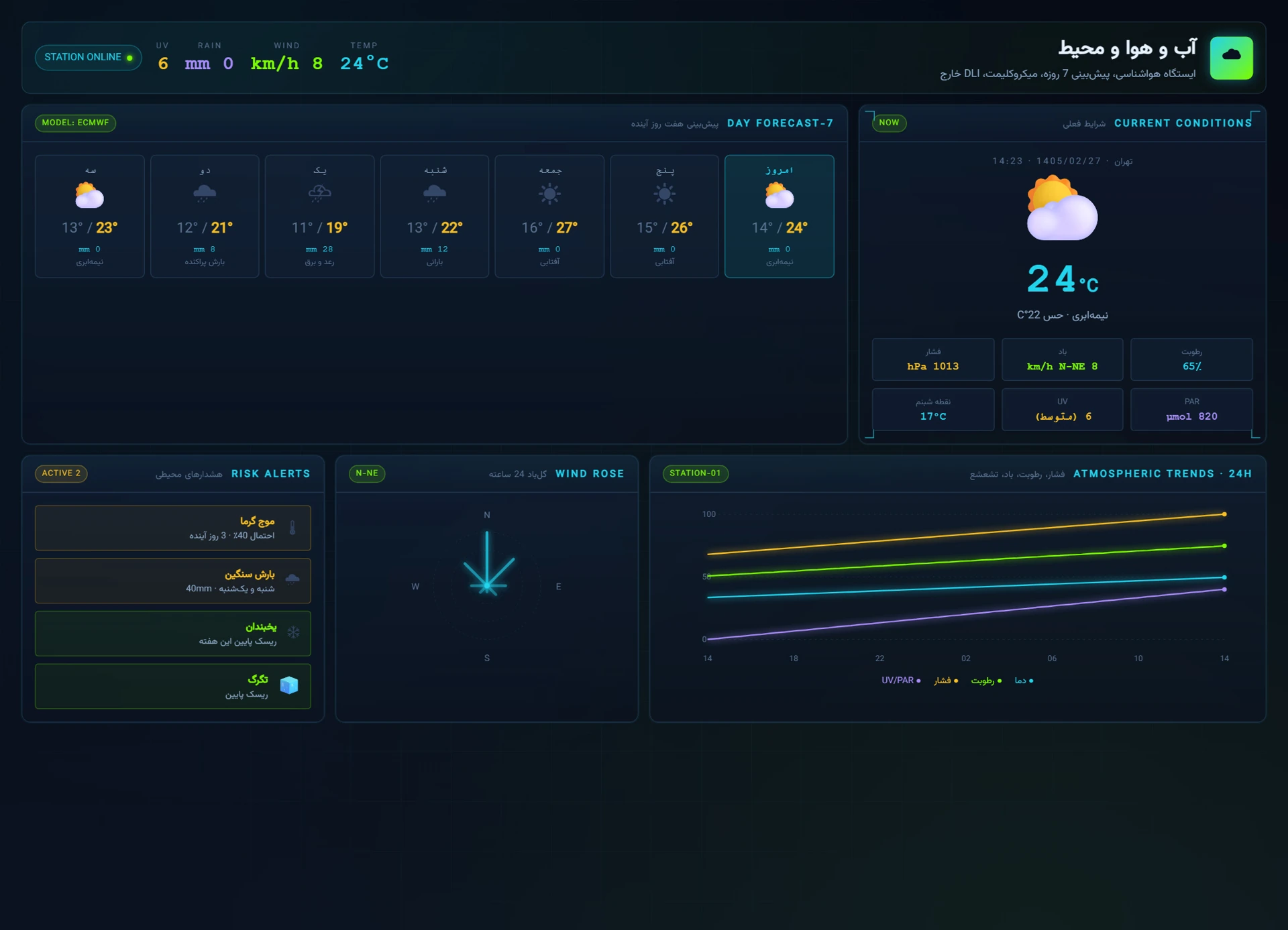
Task: Click the large partly cloudy current-conditions icon
Action: (x=1062, y=208)
